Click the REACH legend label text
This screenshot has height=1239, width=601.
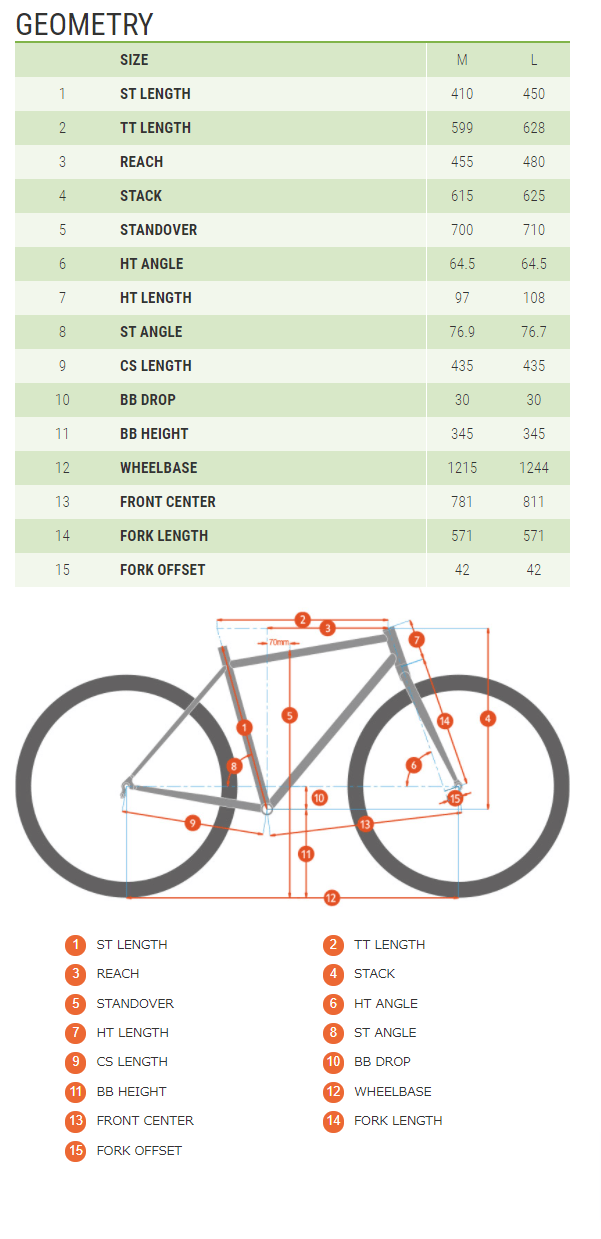118,974
